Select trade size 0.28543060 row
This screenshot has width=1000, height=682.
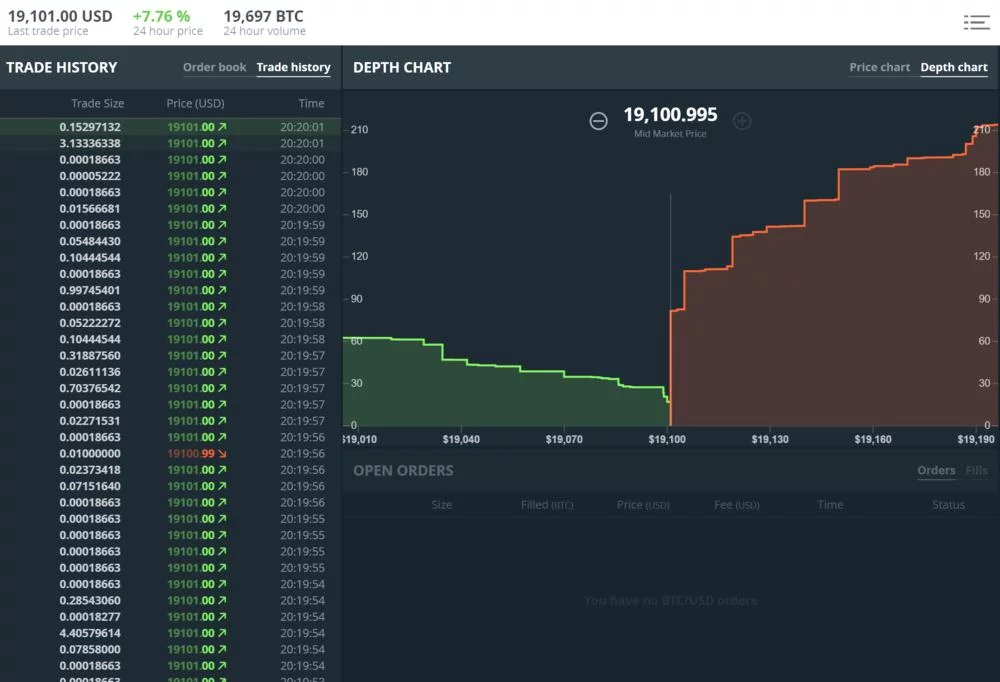click(x=170, y=600)
